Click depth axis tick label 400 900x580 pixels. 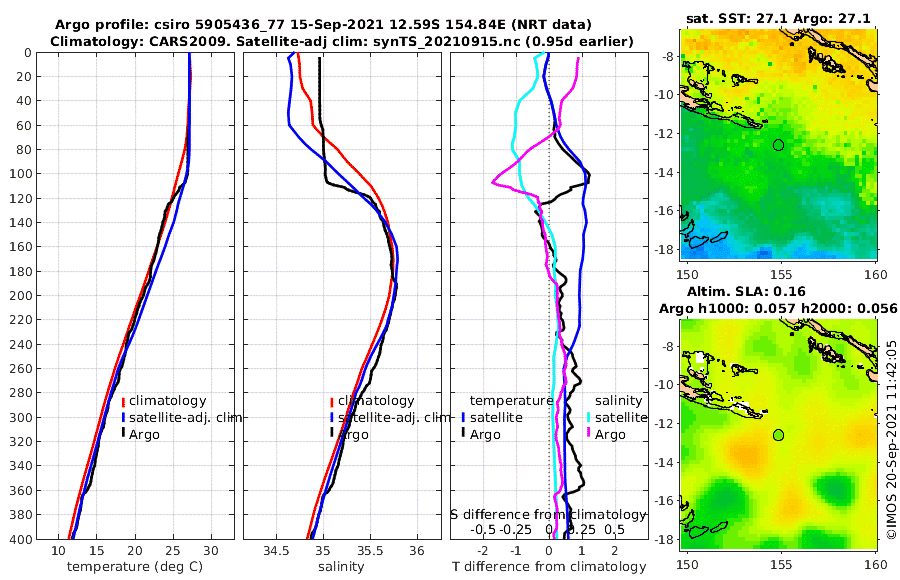tap(19, 539)
